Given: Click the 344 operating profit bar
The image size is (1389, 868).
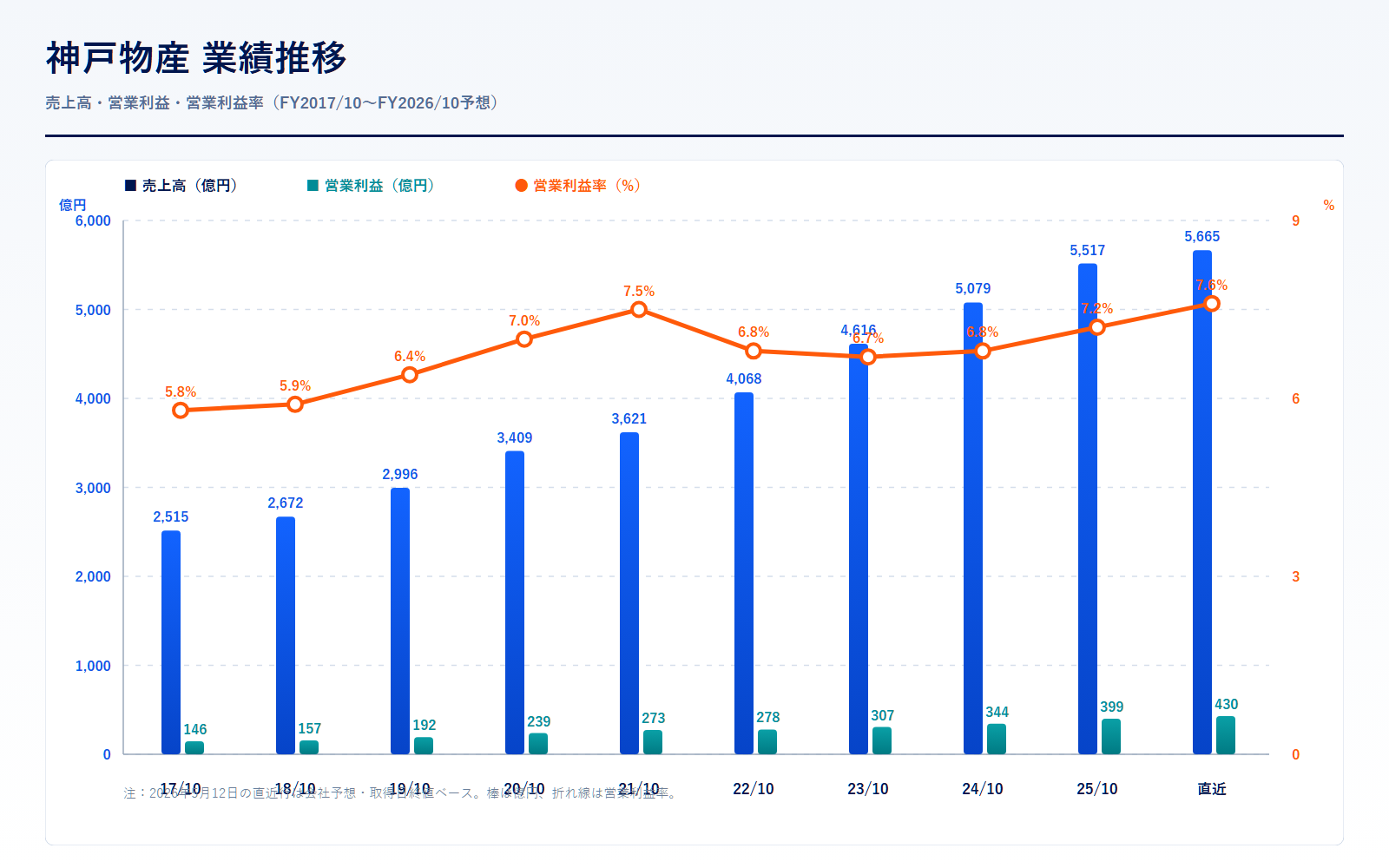Looking at the screenshot, I should coord(997,740).
